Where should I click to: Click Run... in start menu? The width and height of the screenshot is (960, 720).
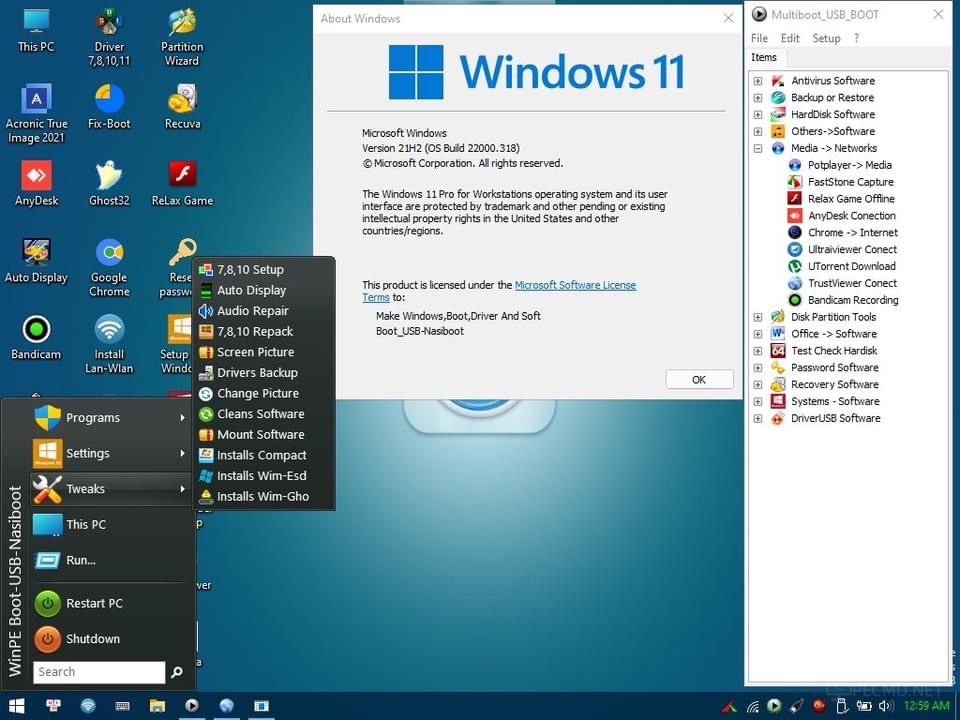110,560
